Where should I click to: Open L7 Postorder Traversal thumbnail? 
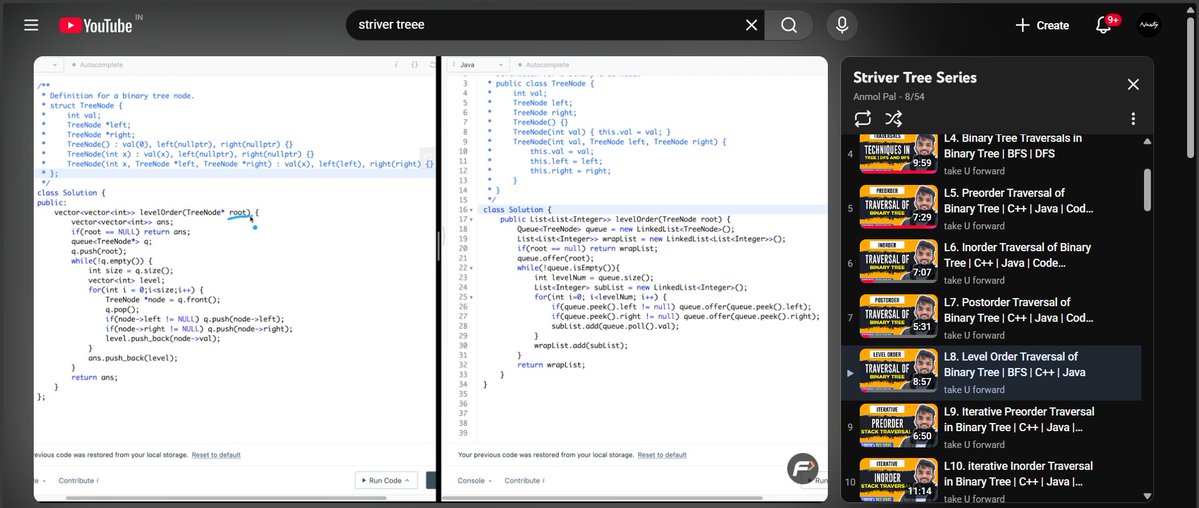898,316
